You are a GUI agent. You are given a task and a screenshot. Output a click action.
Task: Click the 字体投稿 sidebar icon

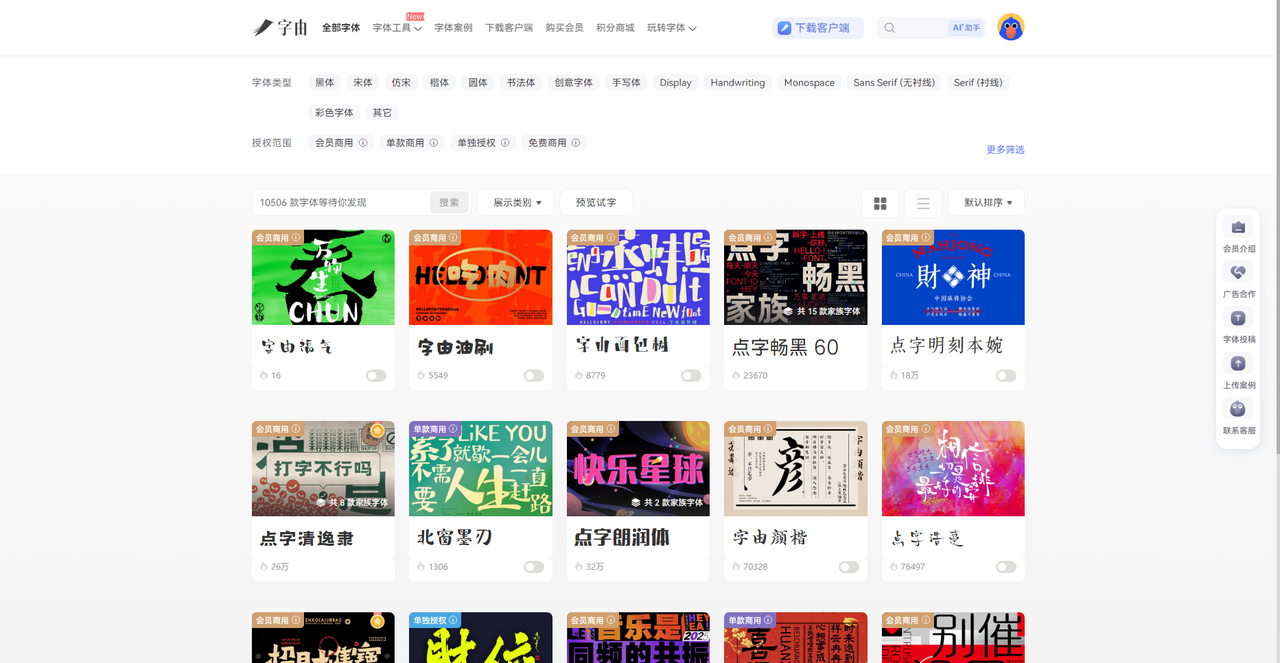point(1238,318)
